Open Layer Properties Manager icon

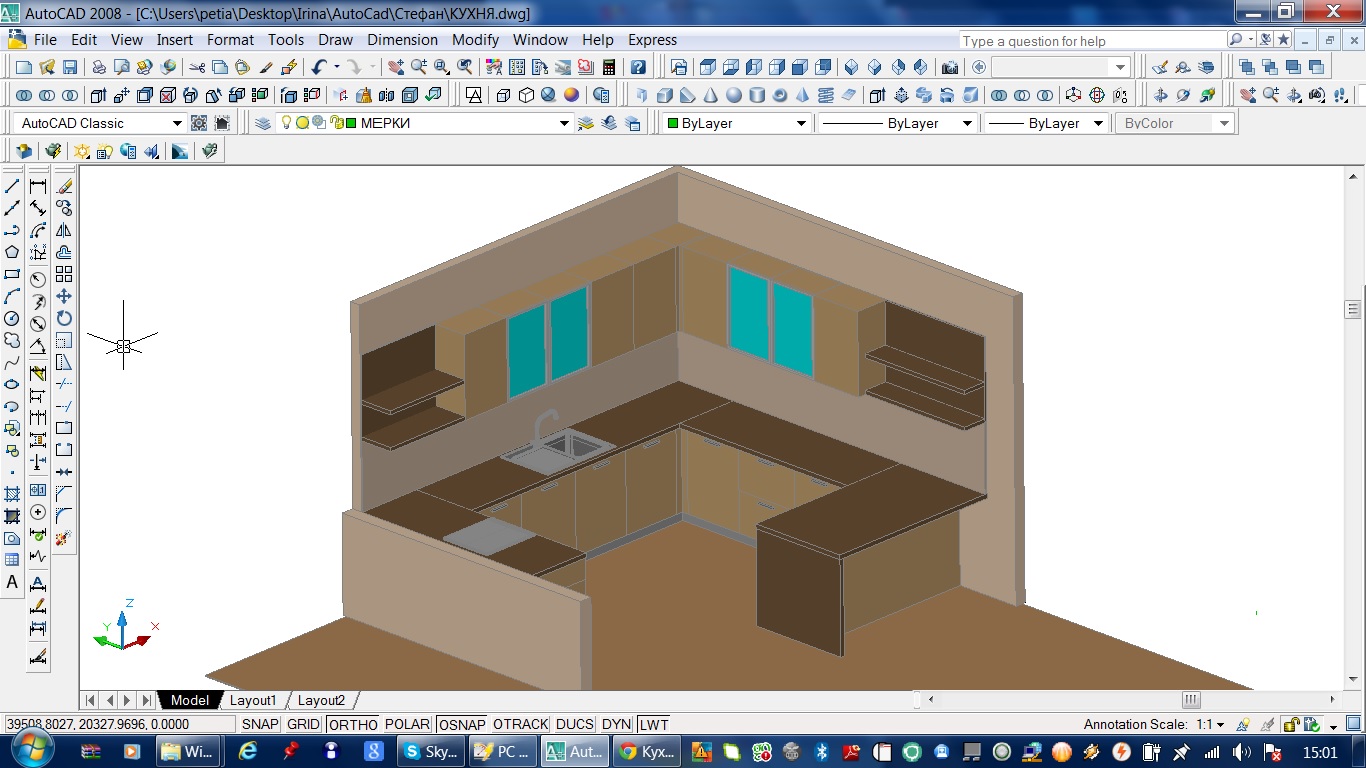(262, 123)
